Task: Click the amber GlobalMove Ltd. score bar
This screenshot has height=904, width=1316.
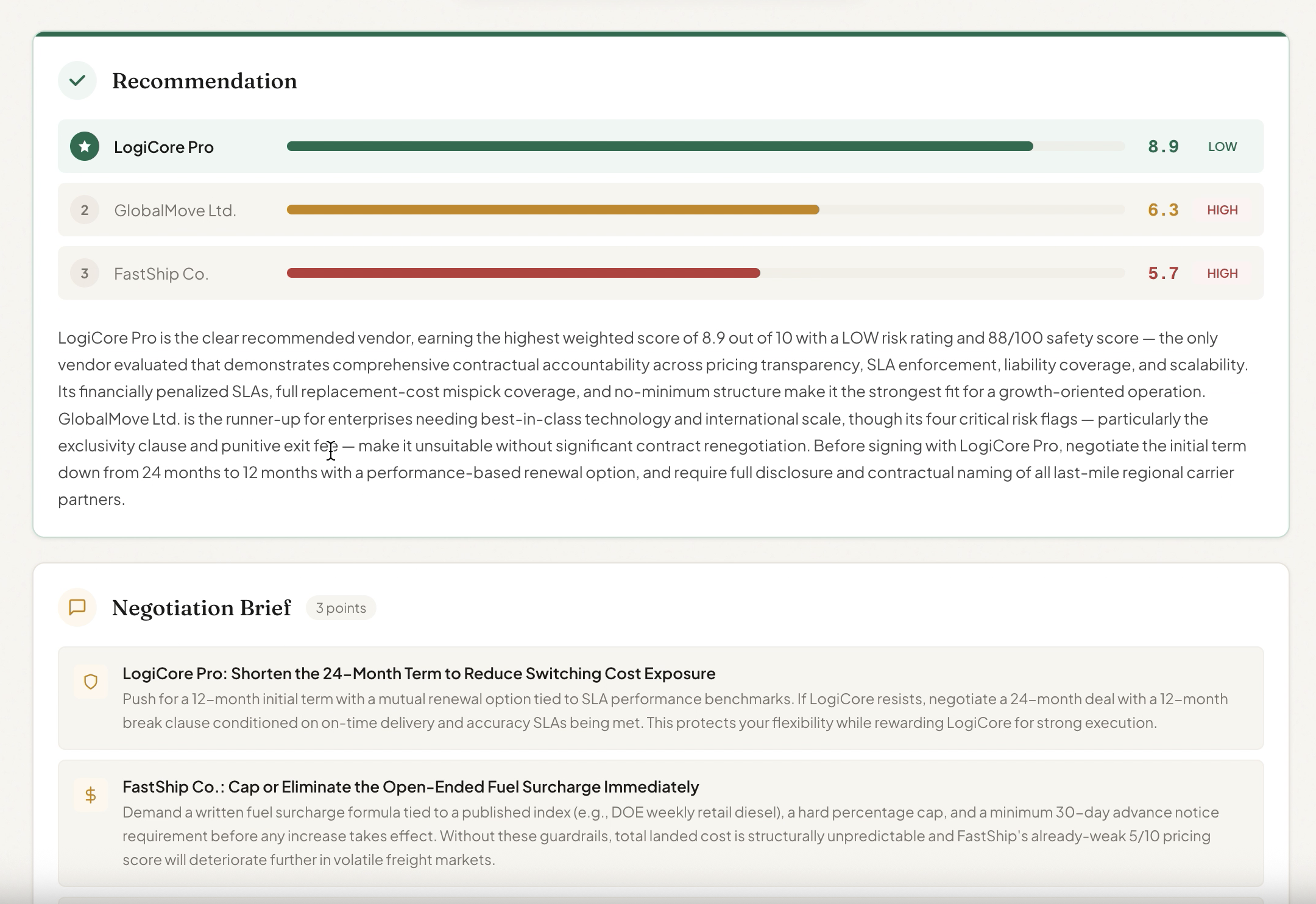Action: click(x=553, y=210)
